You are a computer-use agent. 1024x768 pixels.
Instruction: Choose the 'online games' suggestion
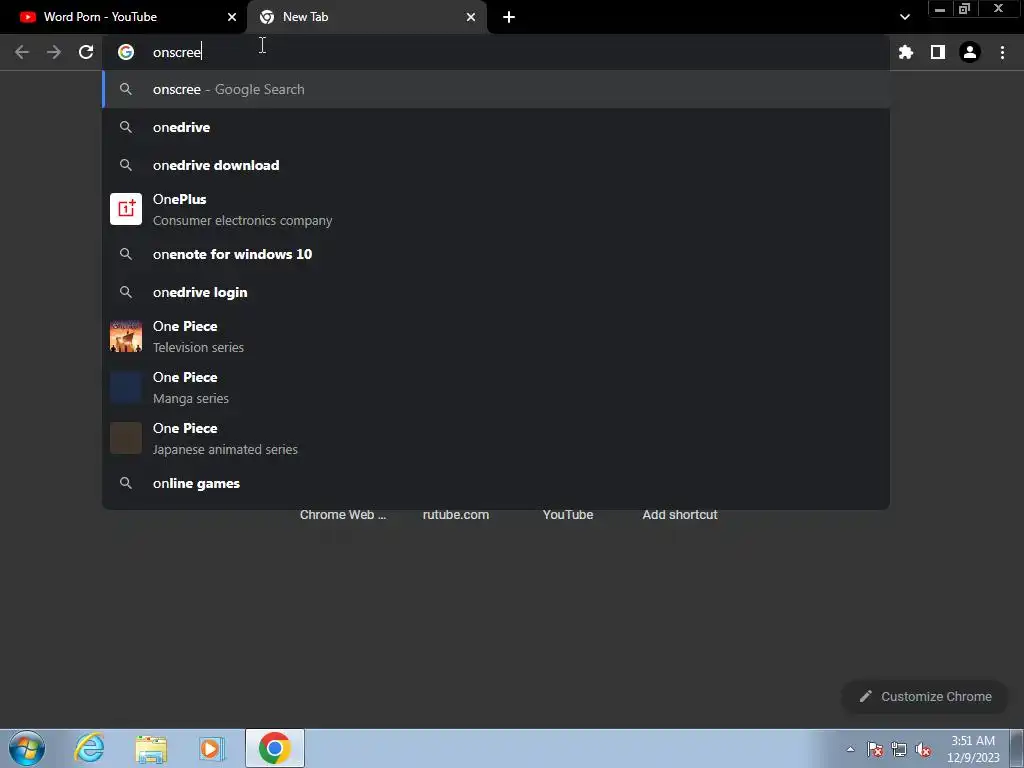tap(496, 483)
